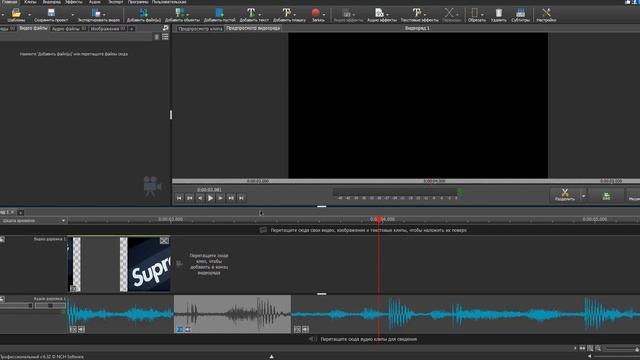
Task: Add new sequence with plus button
Action: (20, 212)
